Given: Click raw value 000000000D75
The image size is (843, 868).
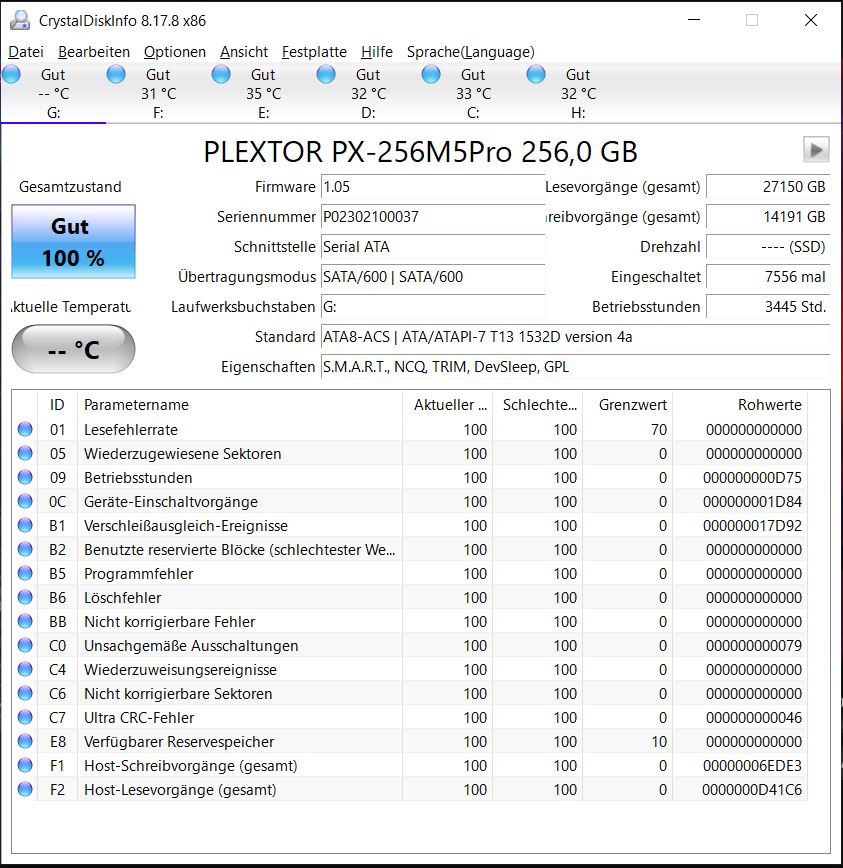Looking at the screenshot, I should click(752, 477).
